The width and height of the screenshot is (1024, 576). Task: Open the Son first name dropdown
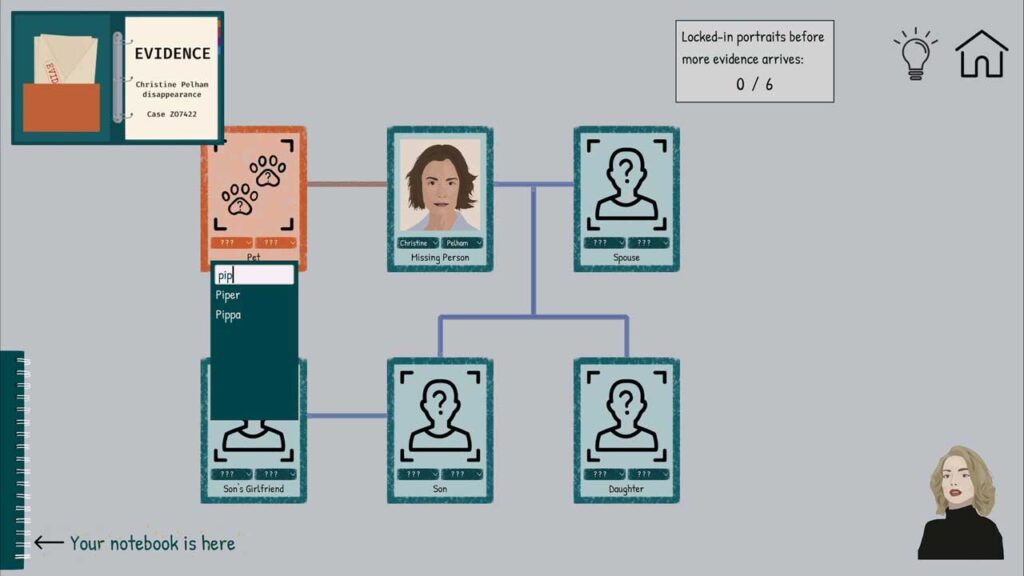(x=418, y=474)
